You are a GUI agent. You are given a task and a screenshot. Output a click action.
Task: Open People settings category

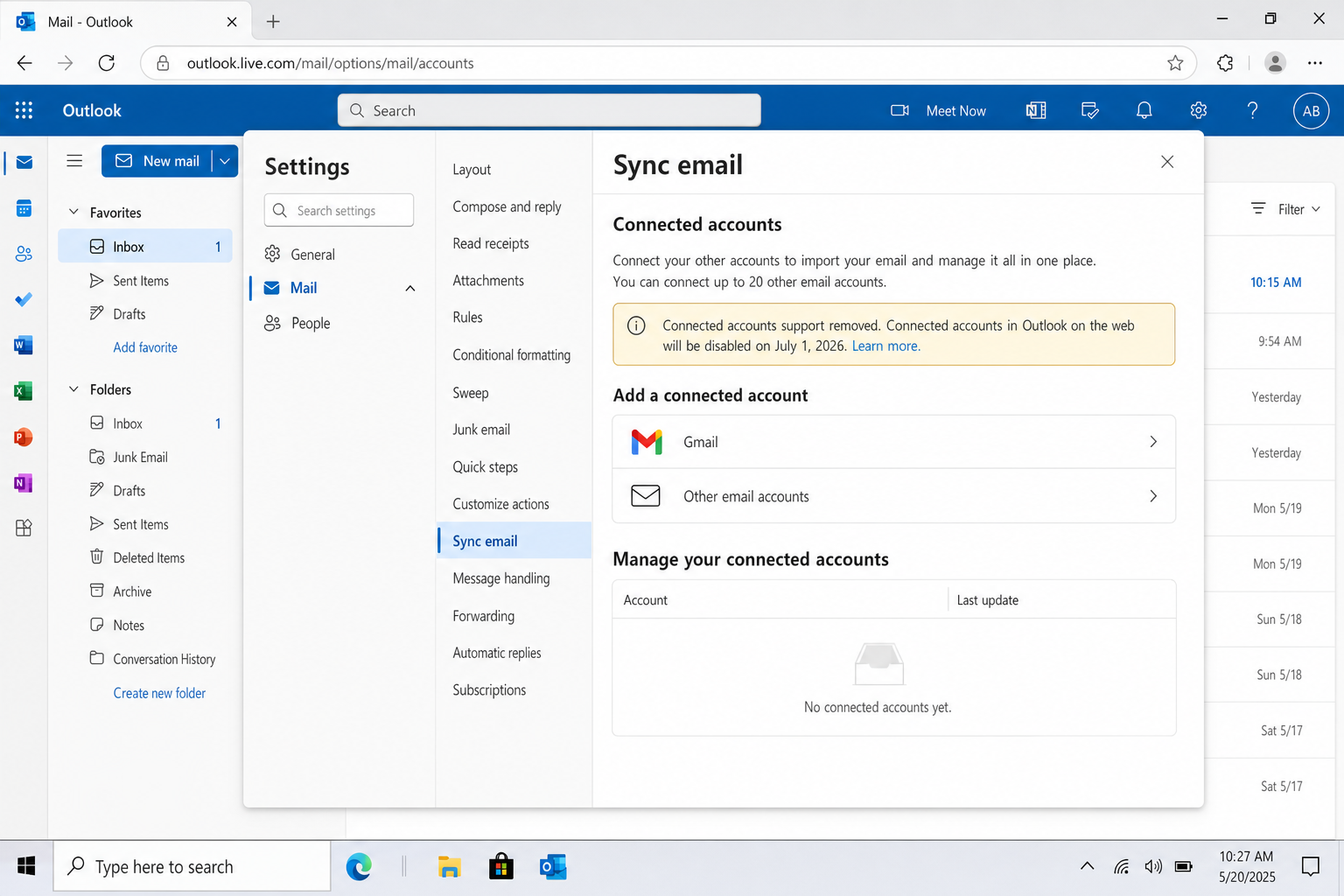tap(297, 323)
